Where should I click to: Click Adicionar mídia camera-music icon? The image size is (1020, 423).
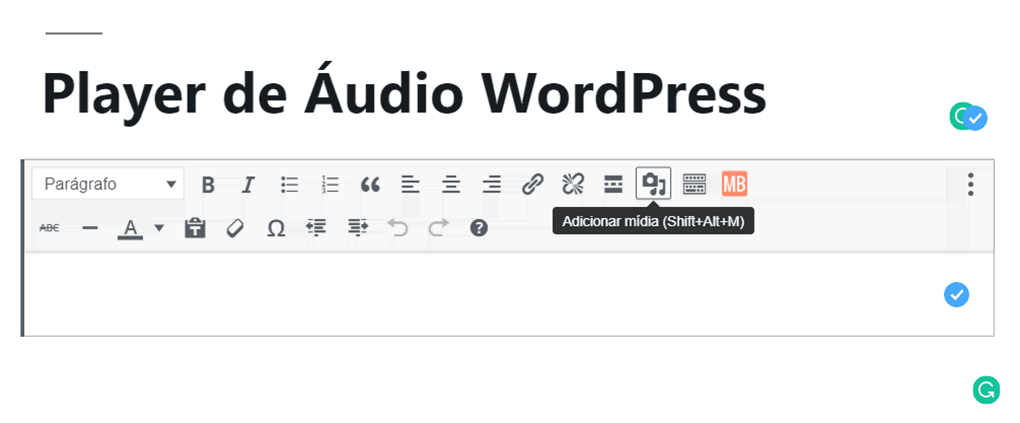tap(653, 184)
